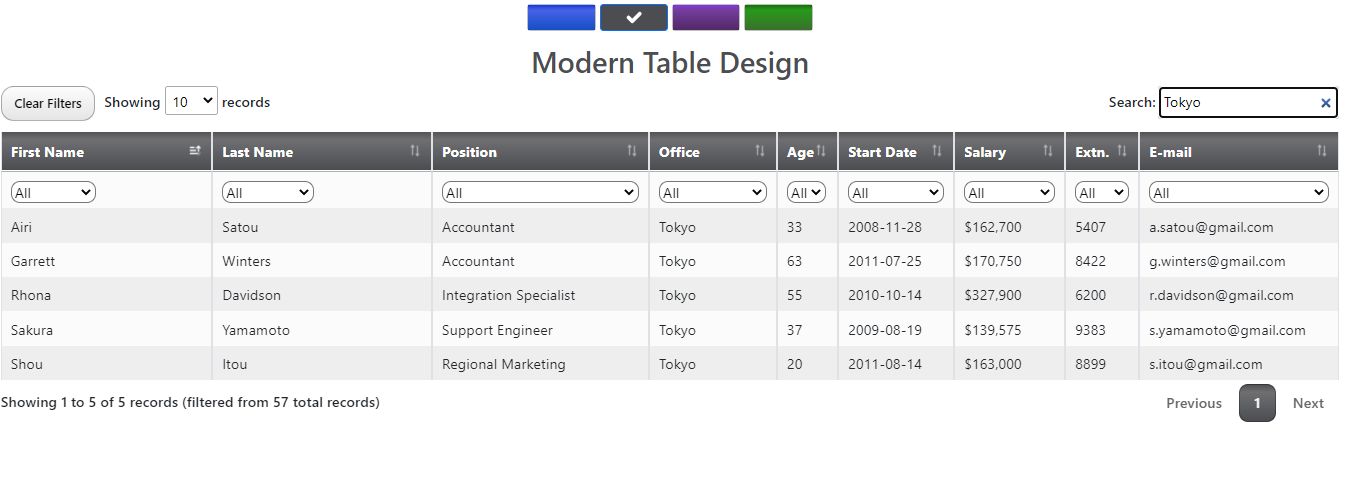The width and height of the screenshot is (1353, 498).
Task: Click the sort arrows in Last Name header
Action: pyautogui.click(x=415, y=151)
